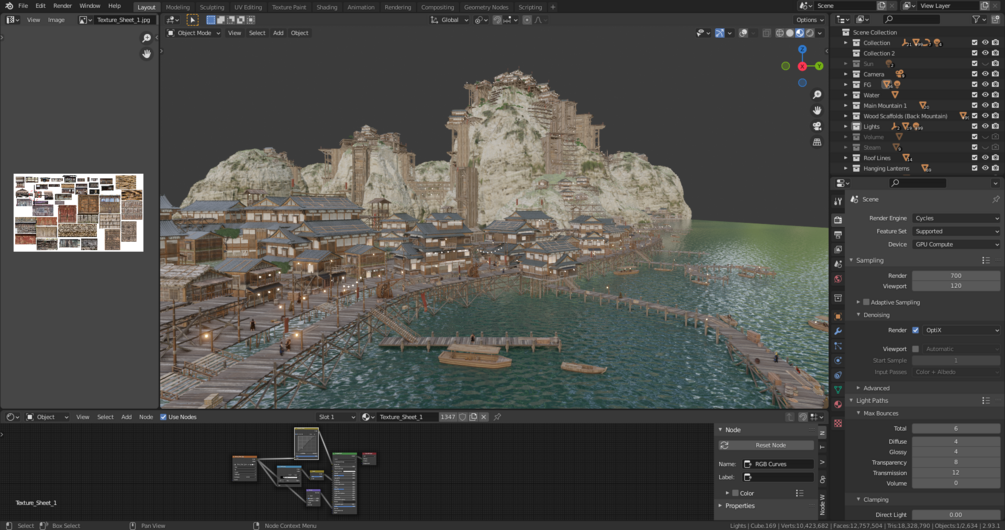Pin the node editor material with pin icon

click(x=497, y=417)
